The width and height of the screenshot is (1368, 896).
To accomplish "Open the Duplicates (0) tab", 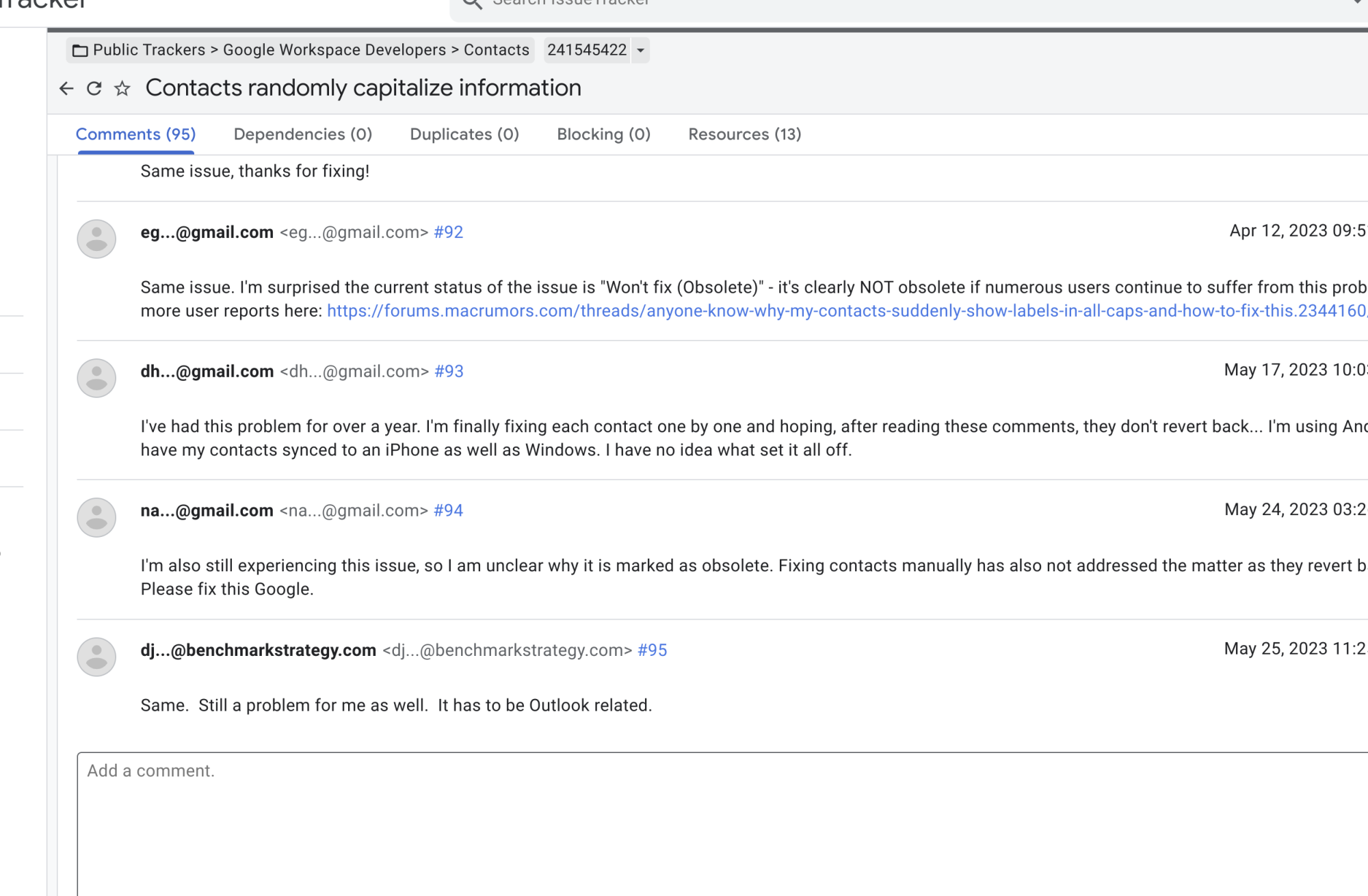I will pos(464,134).
